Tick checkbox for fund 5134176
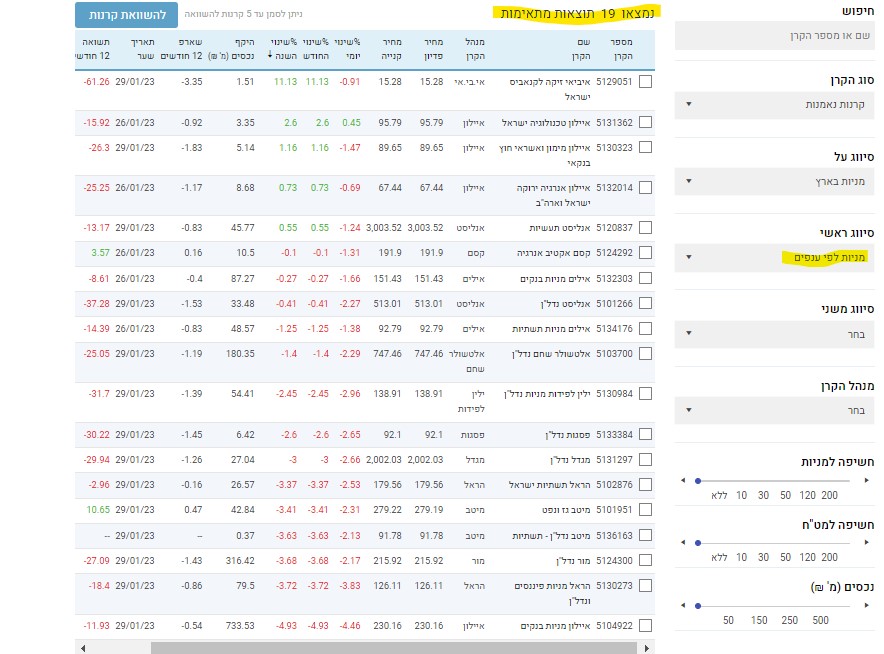This screenshot has height=654, width=884. click(x=646, y=329)
